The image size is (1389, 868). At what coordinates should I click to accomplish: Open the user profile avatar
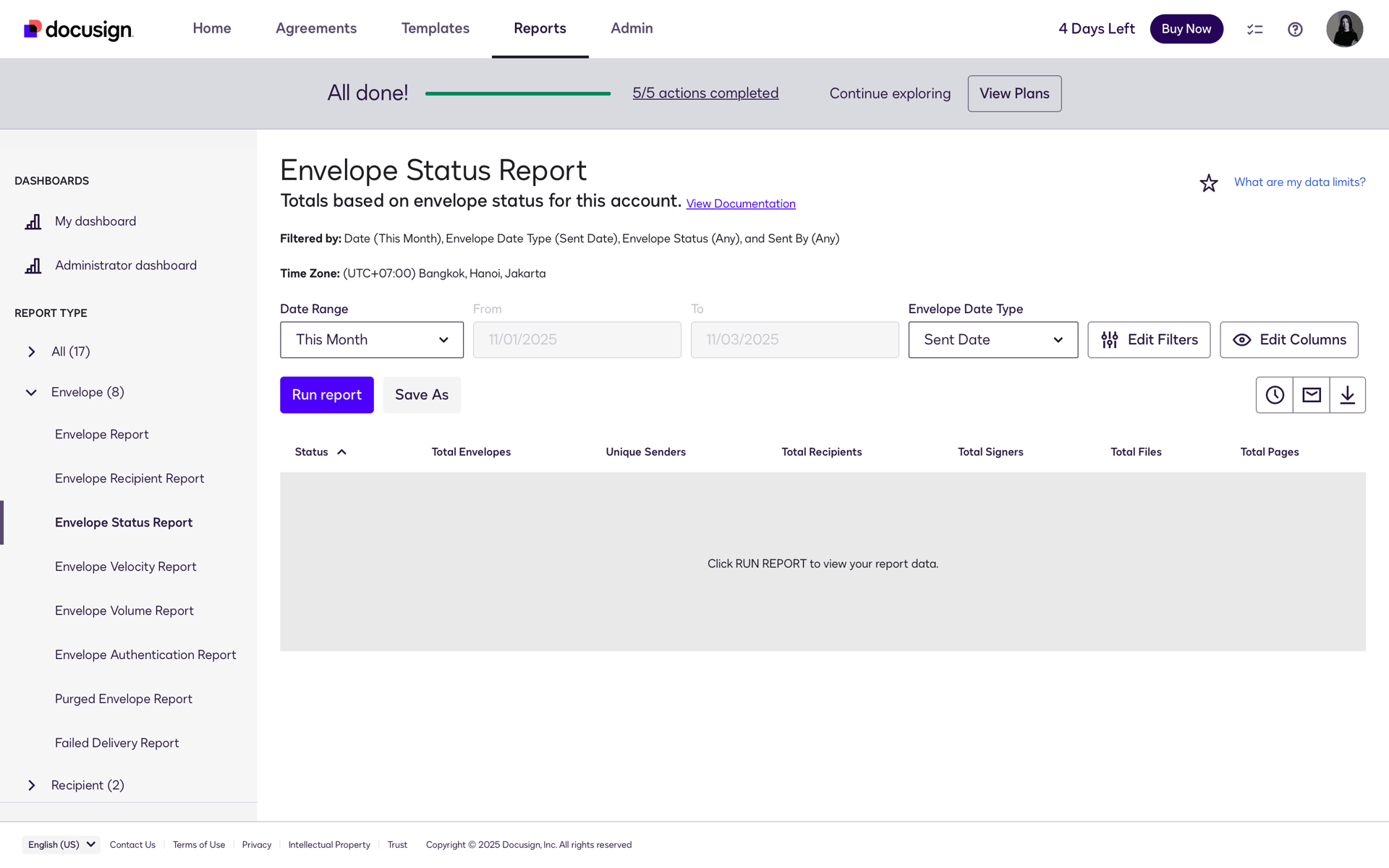[x=1344, y=29]
